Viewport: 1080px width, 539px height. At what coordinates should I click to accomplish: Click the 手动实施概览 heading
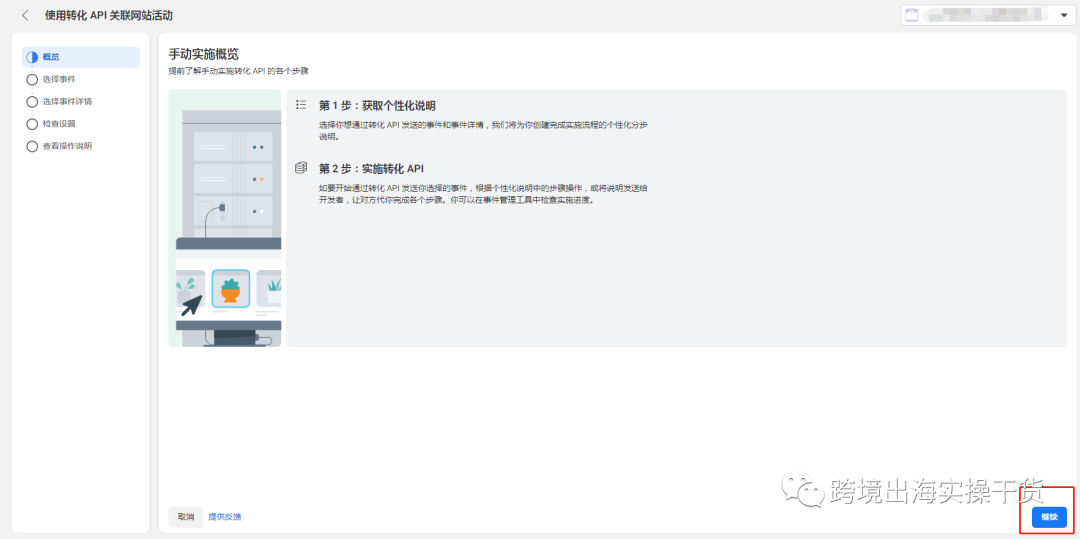pos(203,54)
